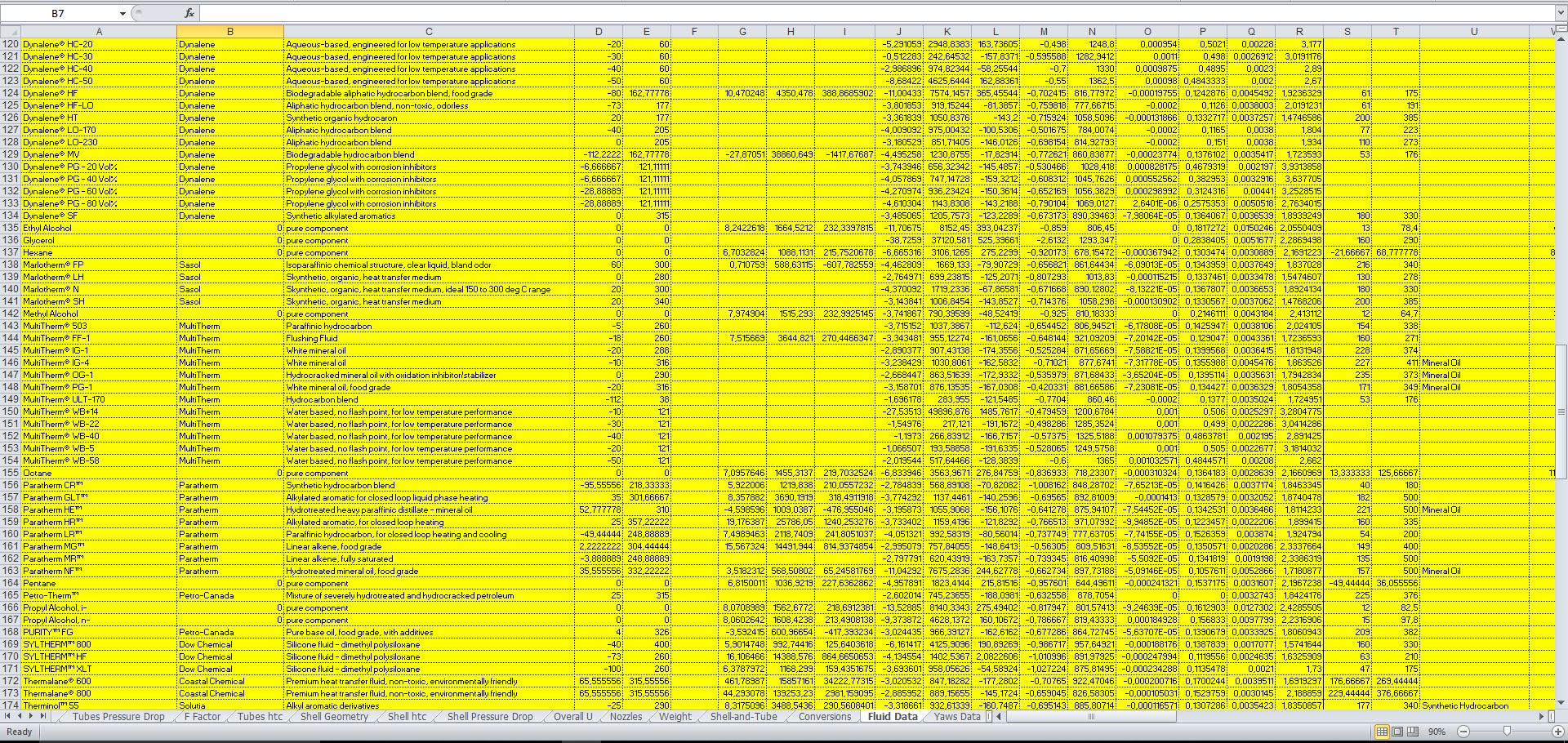Select the cell 'PURITY™ FG'
Viewport: 1568px width, 743px height.
(99, 633)
